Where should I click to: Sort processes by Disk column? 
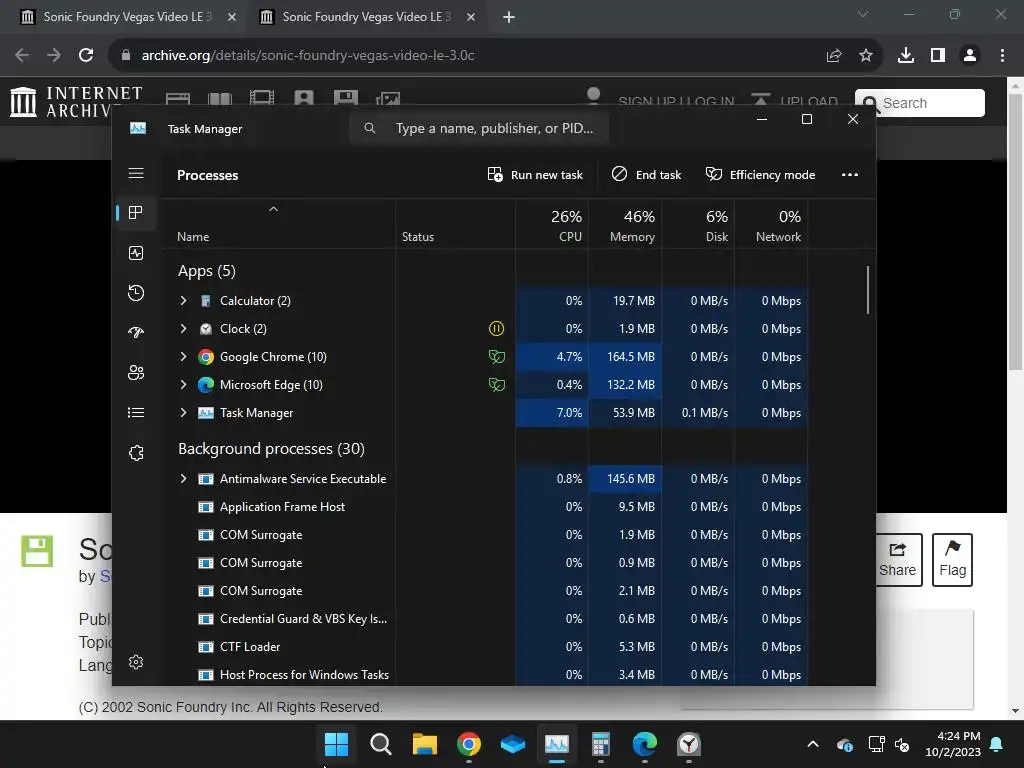[x=698, y=224]
